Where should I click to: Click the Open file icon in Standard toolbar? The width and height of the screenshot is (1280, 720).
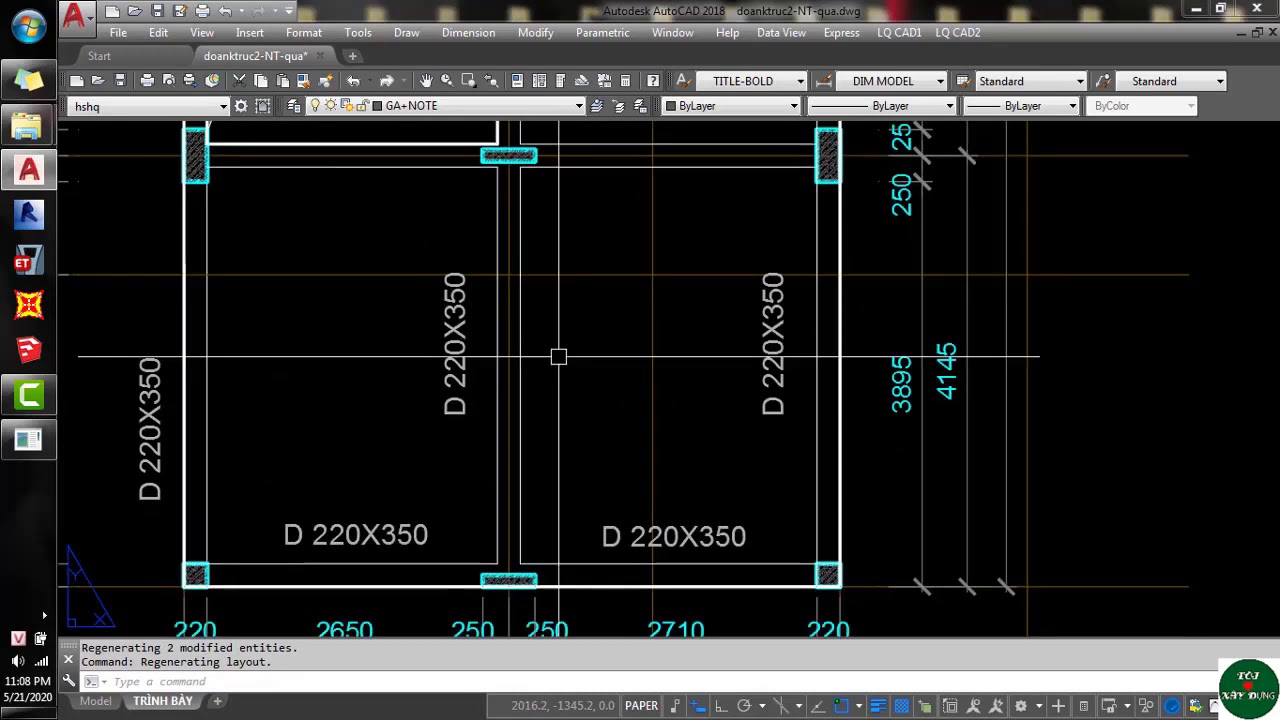point(98,81)
